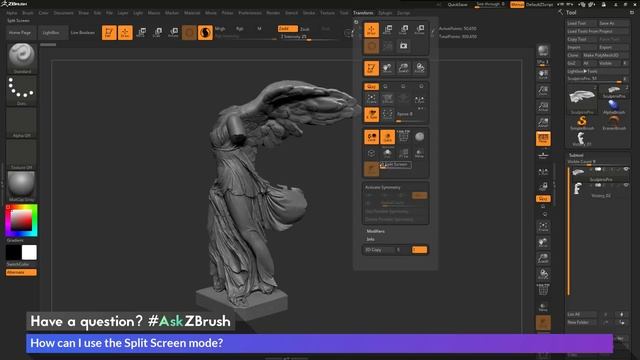Screen dimensions: 640x360
Task: Open the Preferences menu
Action: point(249,13)
